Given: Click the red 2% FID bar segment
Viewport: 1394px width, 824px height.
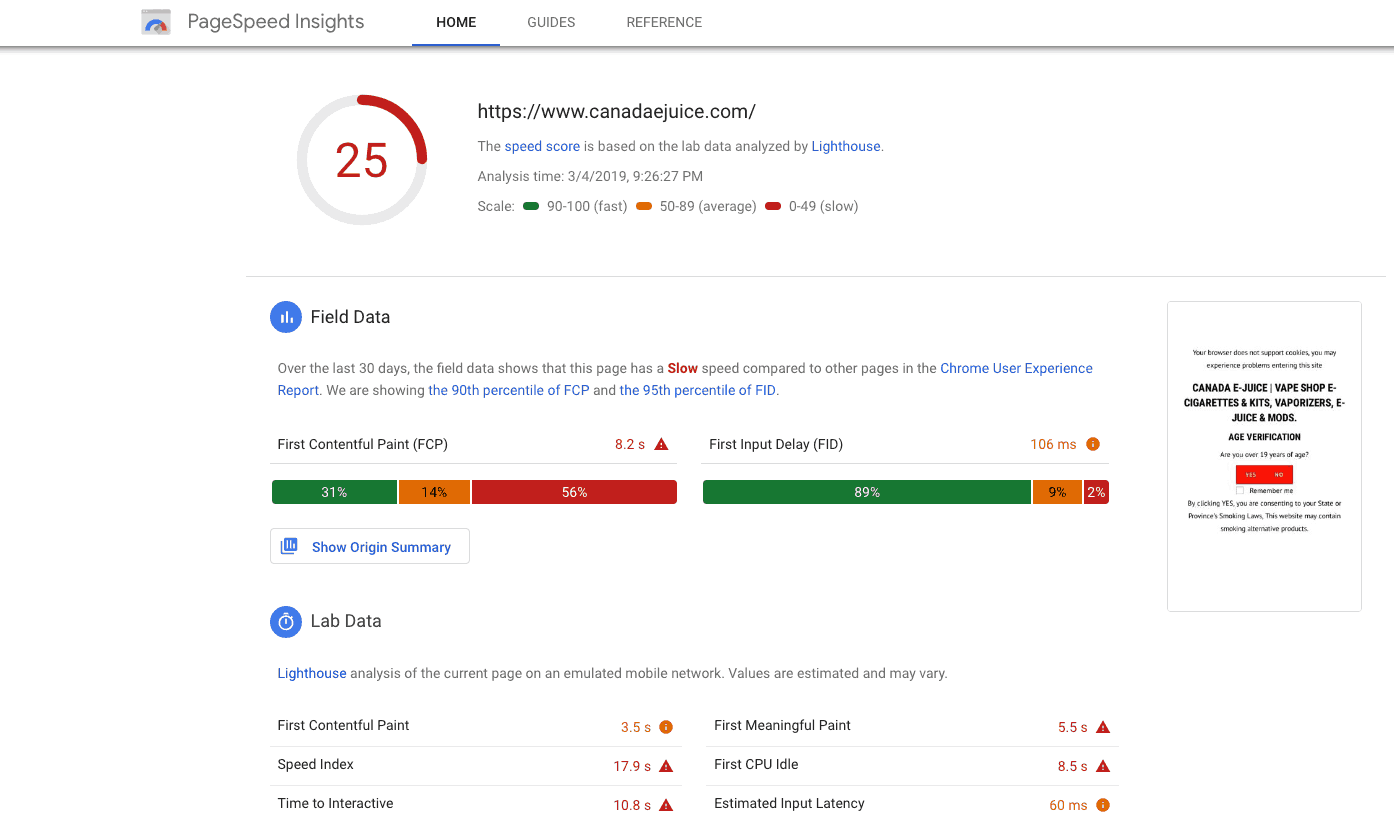Looking at the screenshot, I should point(1096,492).
